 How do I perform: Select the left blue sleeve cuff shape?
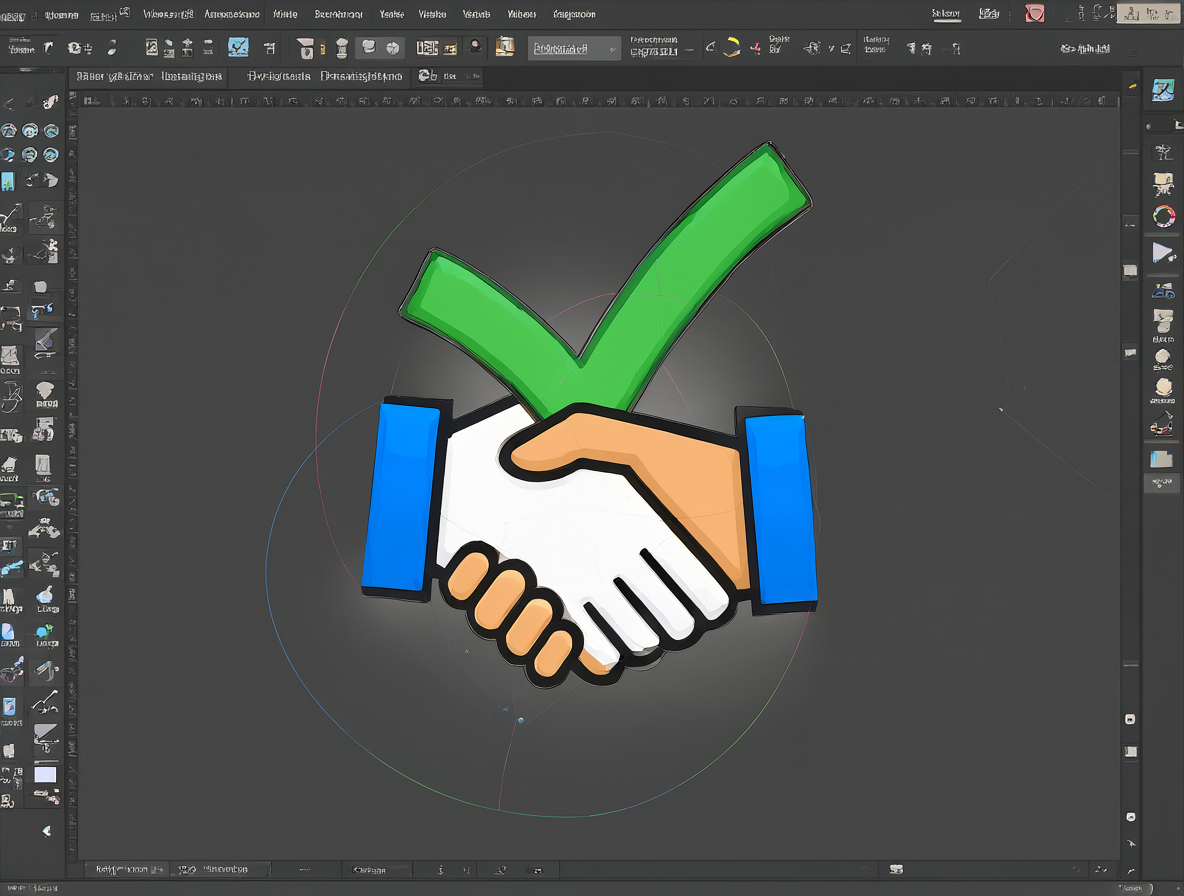(400, 497)
